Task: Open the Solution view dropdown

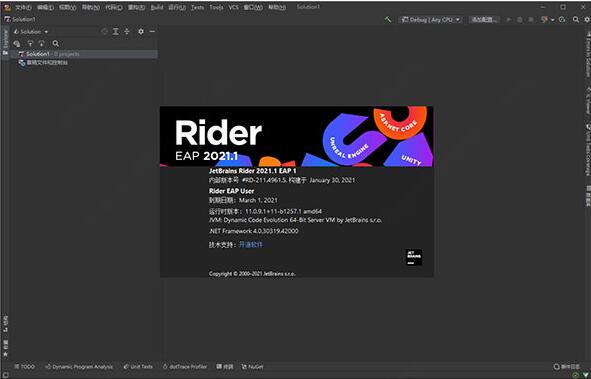Action: coord(31,32)
